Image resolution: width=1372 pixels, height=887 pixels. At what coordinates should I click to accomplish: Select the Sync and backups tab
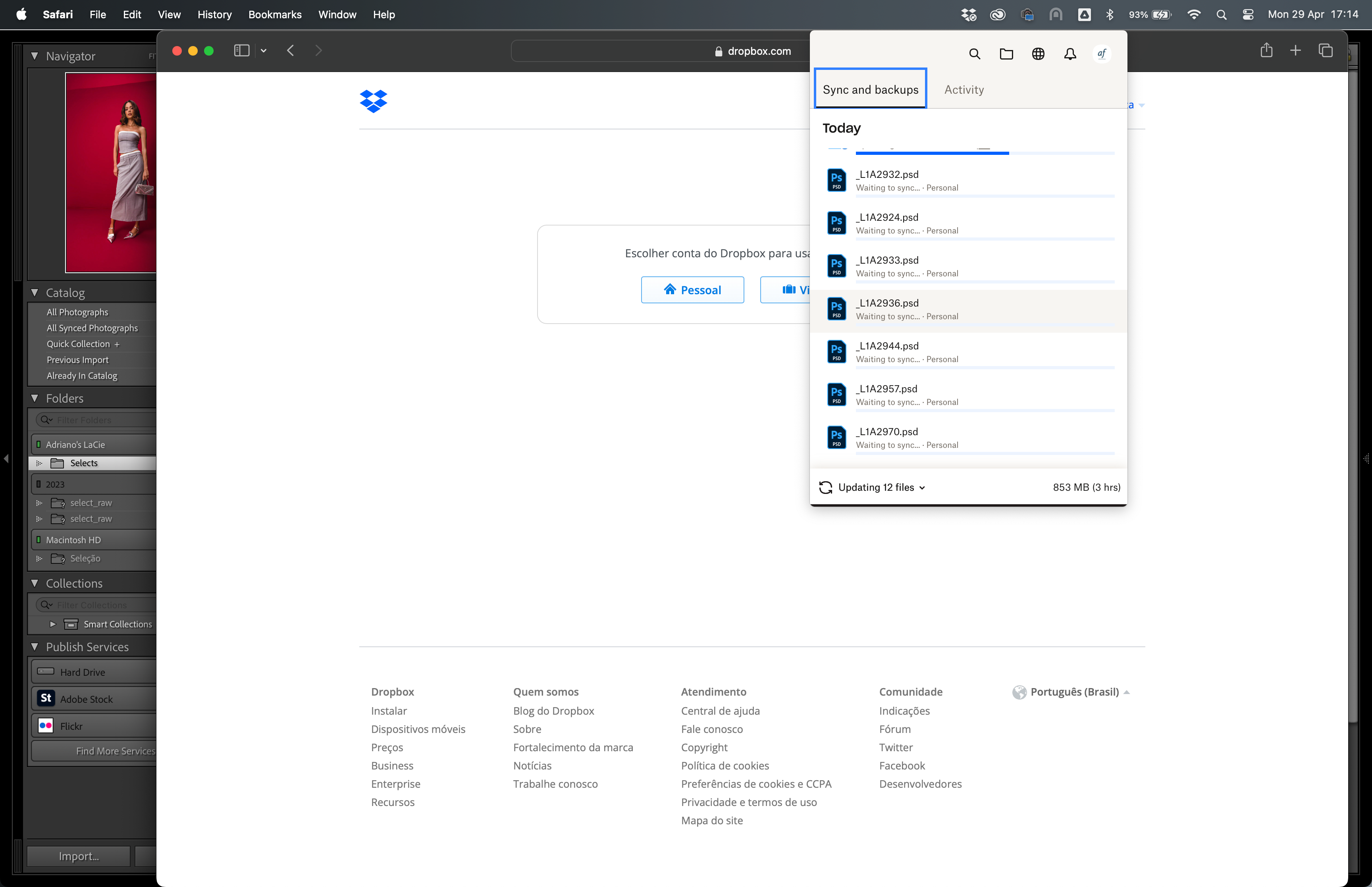click(x=870, y=89)
